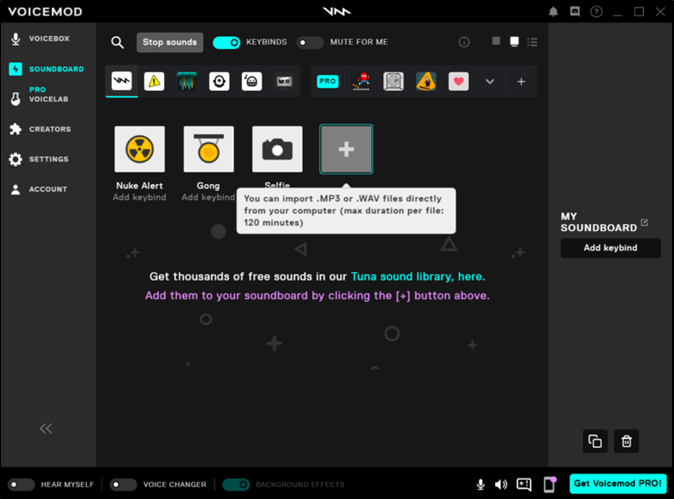
Task: Select the heart favorites soundboard category
Action: pyautogui.click(x=458, y=82)
